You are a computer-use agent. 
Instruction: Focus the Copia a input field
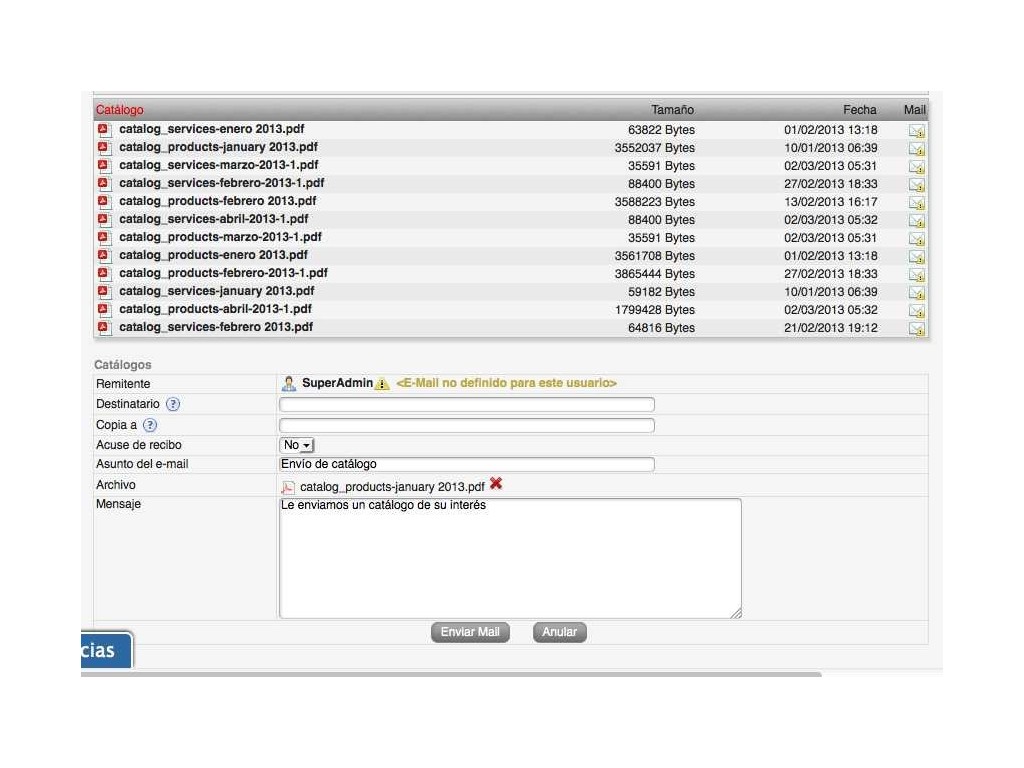[467, 425]
